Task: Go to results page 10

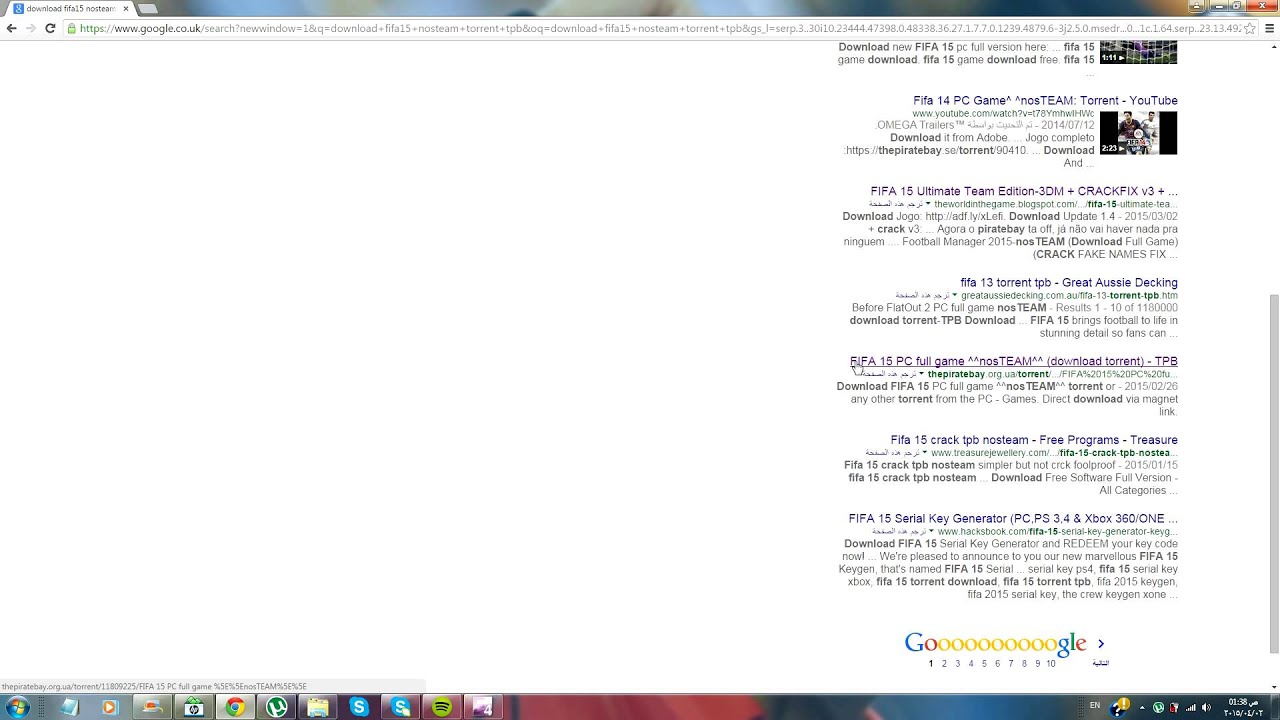Action: (1051, 663)
